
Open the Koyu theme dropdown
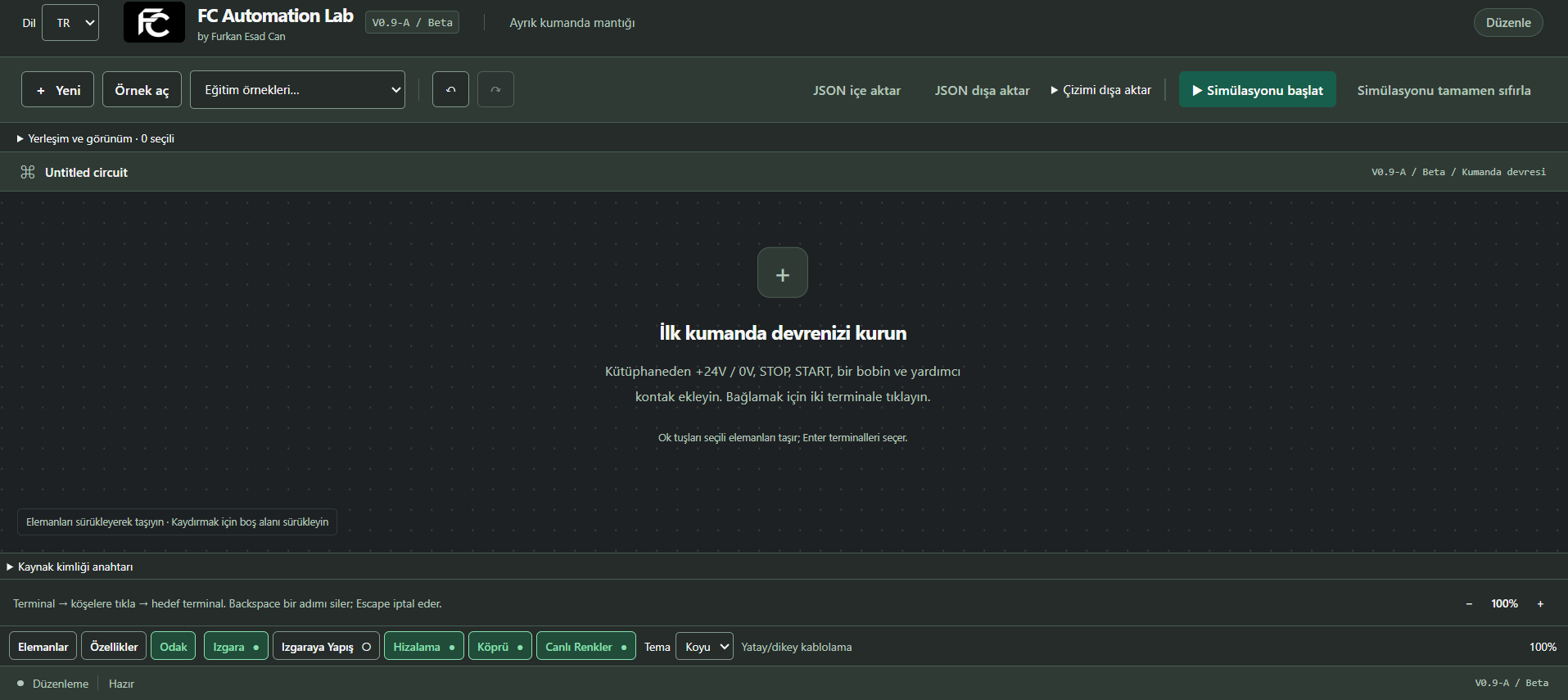(x=704, y=646)
